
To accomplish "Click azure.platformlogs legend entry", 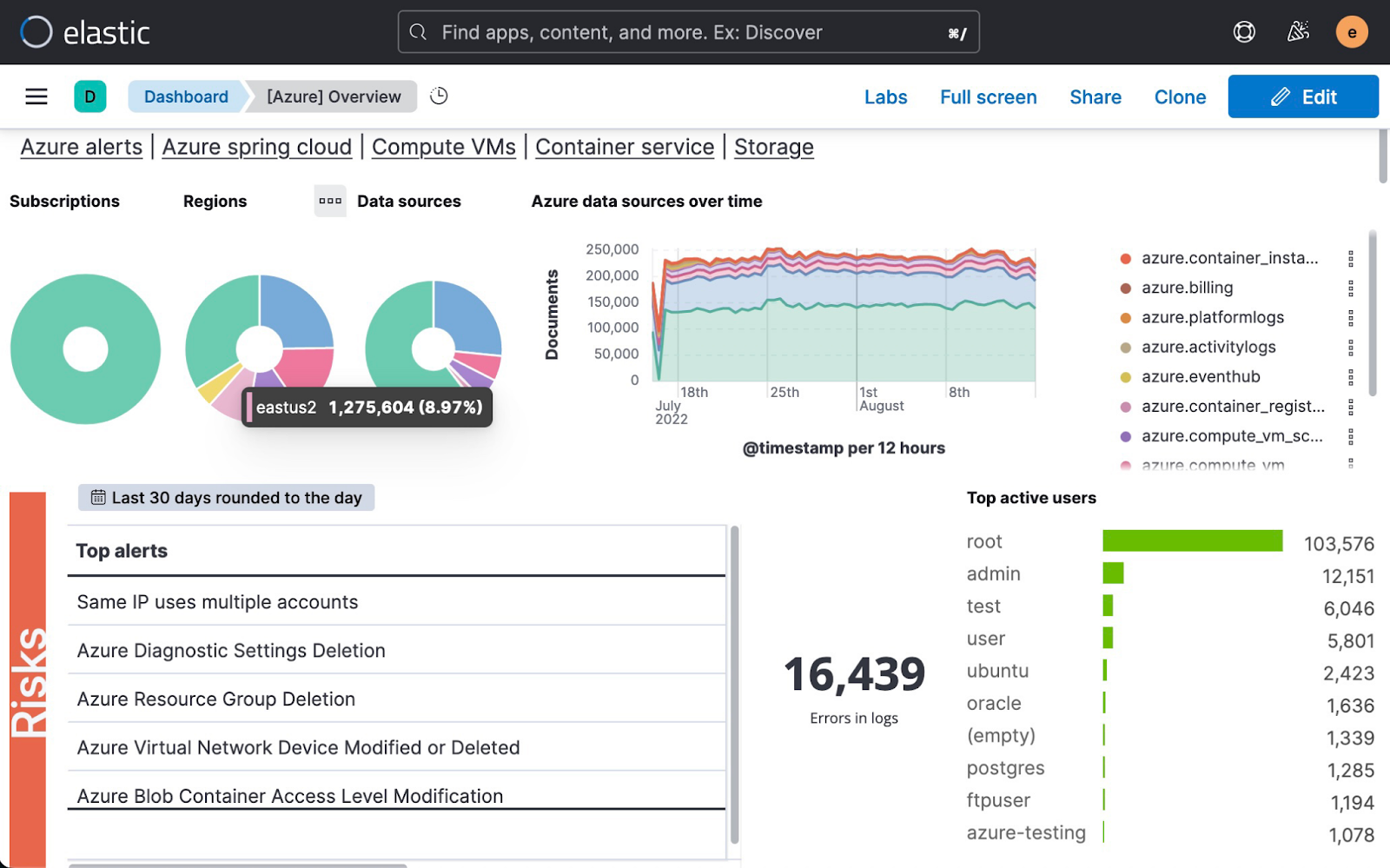I will coord(1212,317).
